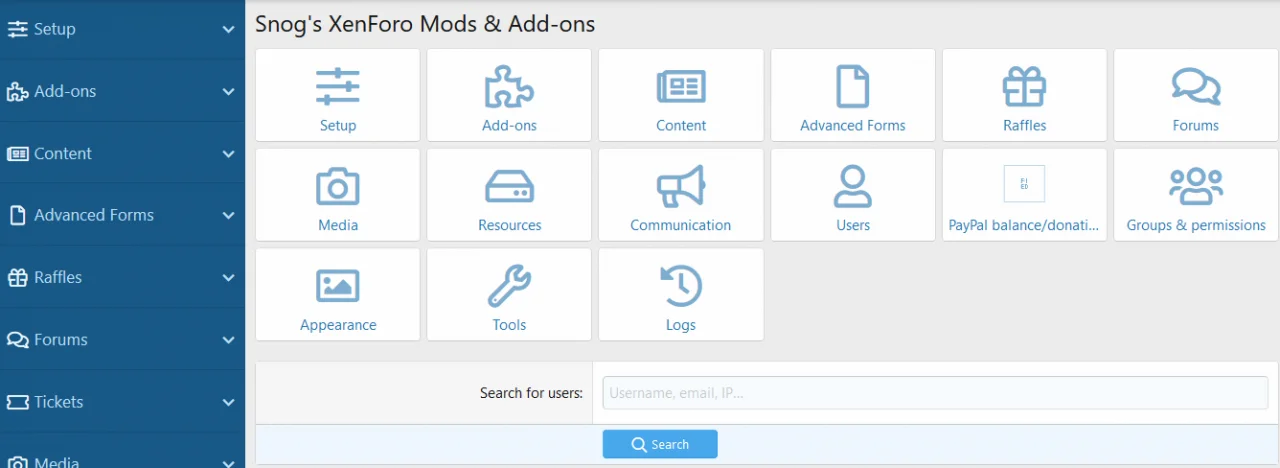This screenshot has height=468, width=1280.
Task: Expand the Setup sidebar chevron
Action: click(229, 30)
